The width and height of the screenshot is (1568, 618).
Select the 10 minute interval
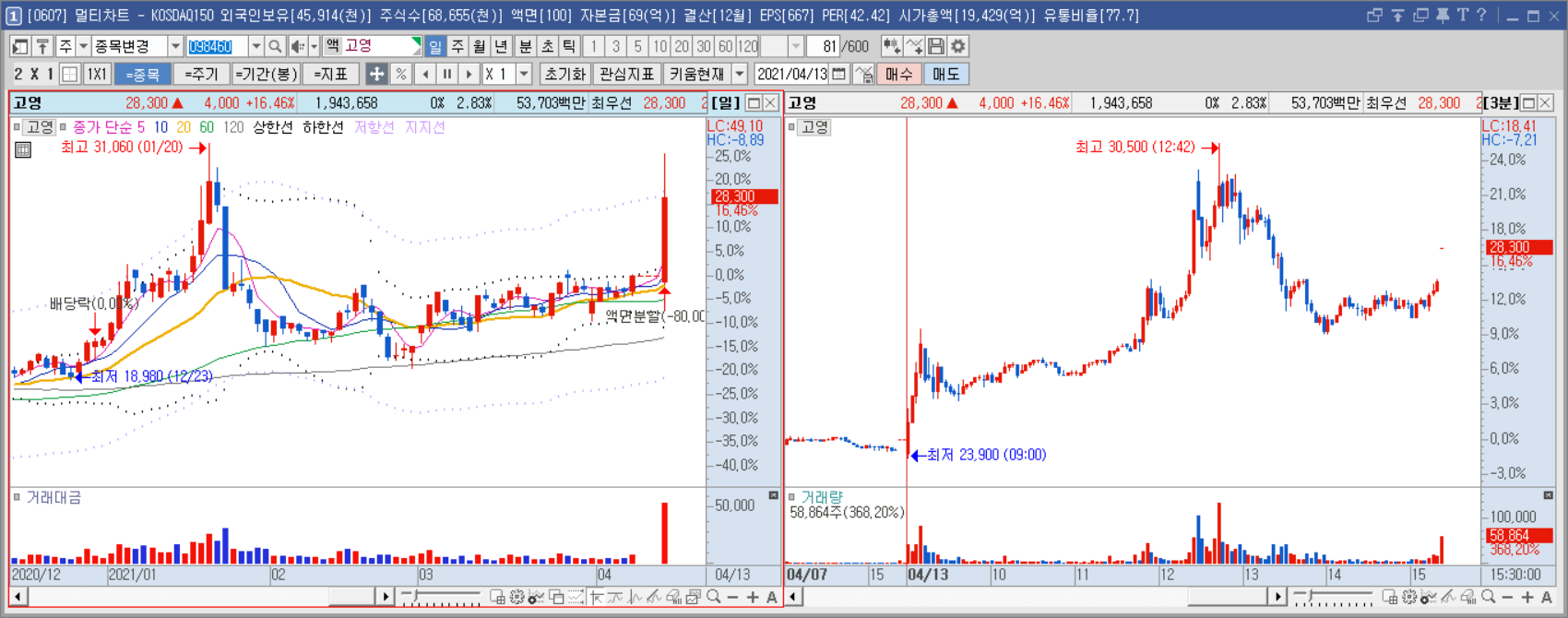pyautogui.click(x=659, y=46)
